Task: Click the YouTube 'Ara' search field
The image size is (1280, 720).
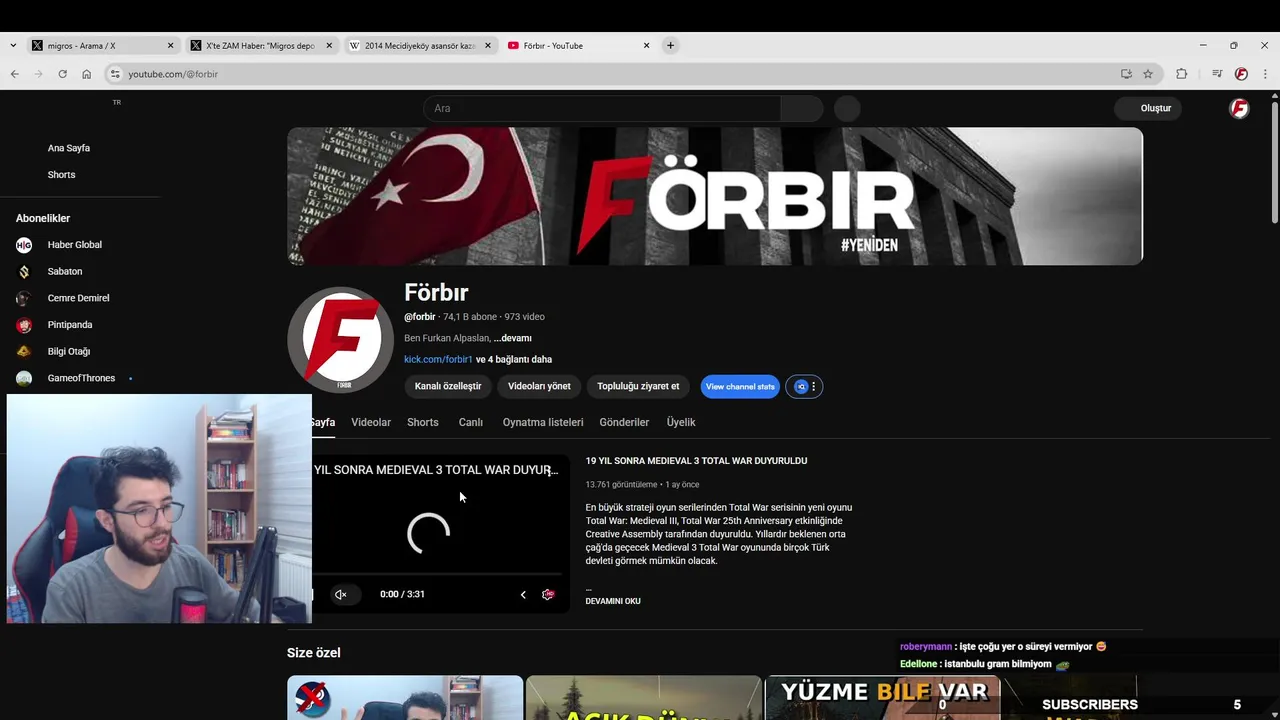Action: coord(603,108)
